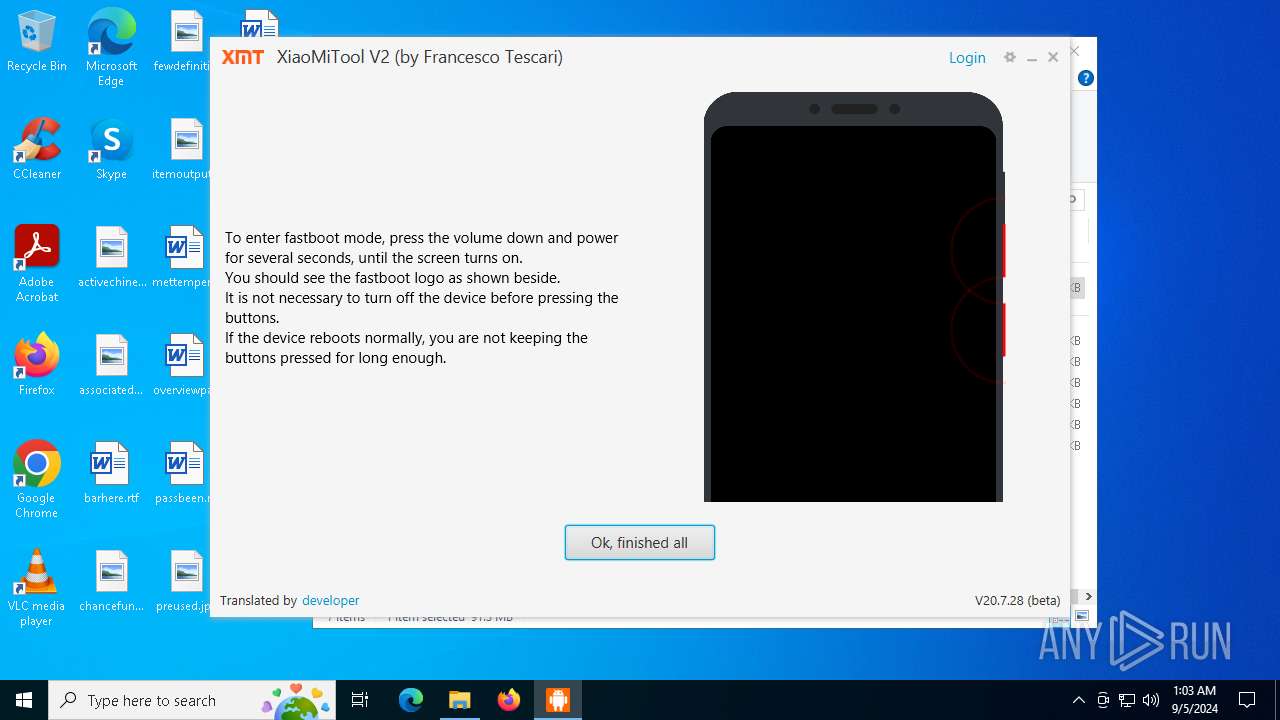Select the activechine image file
This screenshot has width=1280, height=720.
[111, 257]
